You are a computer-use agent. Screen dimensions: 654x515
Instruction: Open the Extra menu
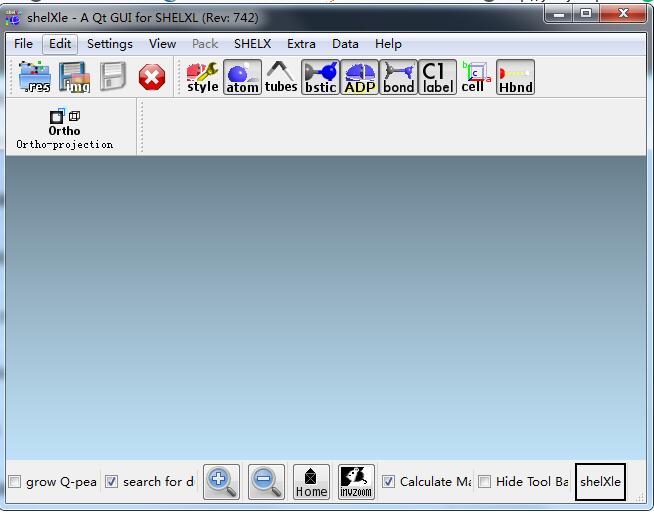click(301, 44)
